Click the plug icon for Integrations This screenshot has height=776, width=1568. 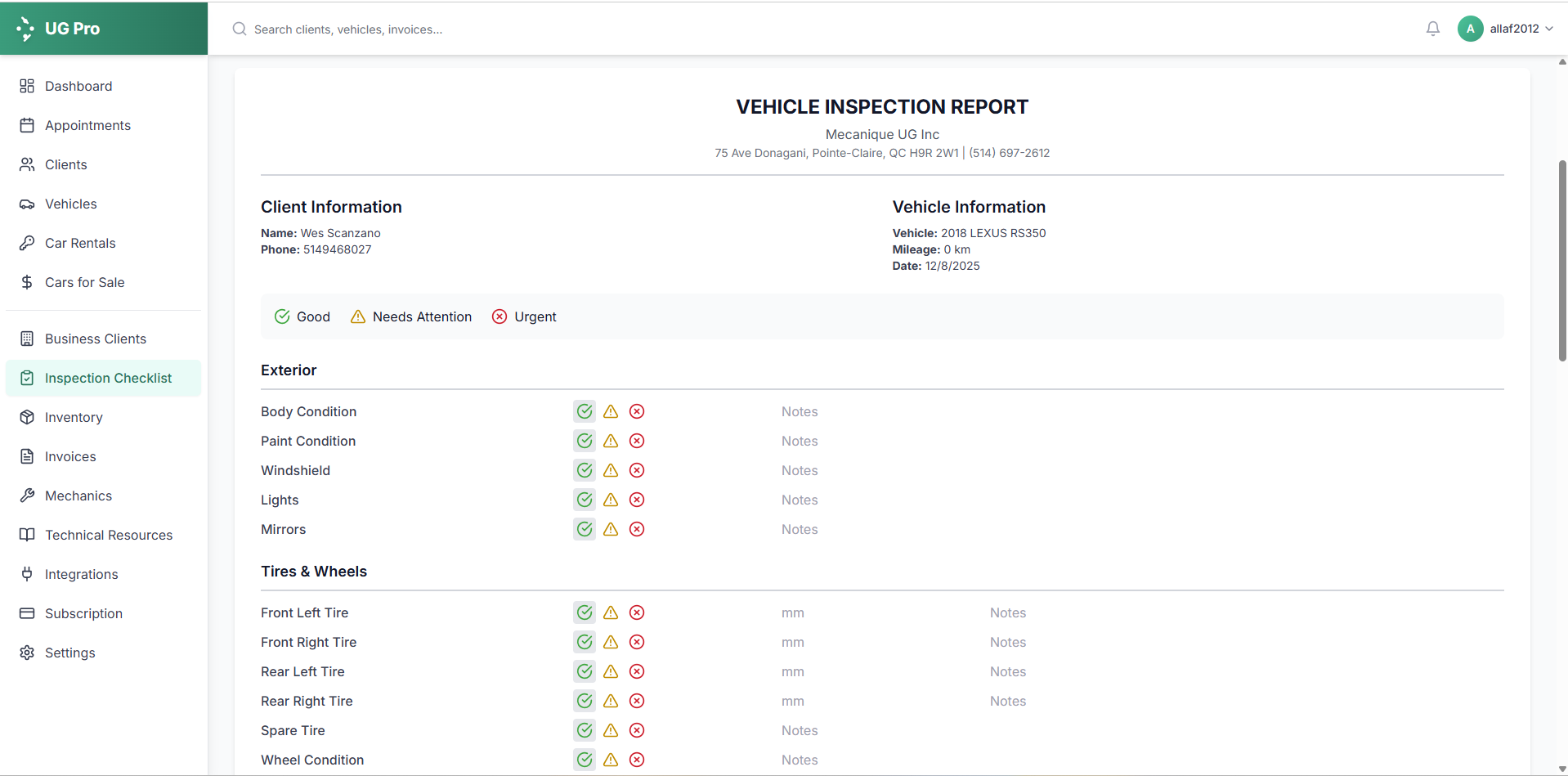[27, 574]
